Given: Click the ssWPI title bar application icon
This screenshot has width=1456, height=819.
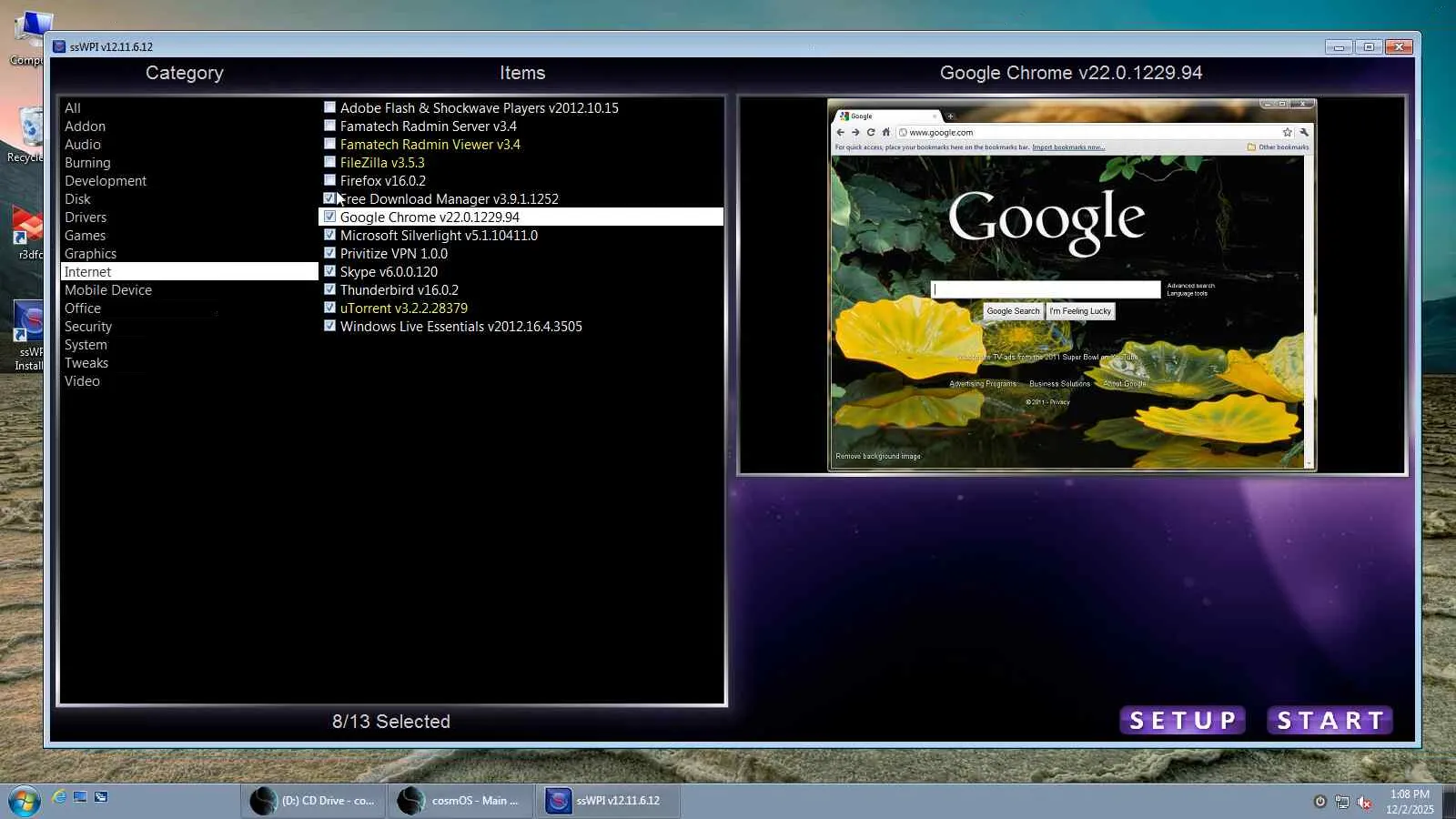Looking at the screenshot, I should click(x=59, y=46).
